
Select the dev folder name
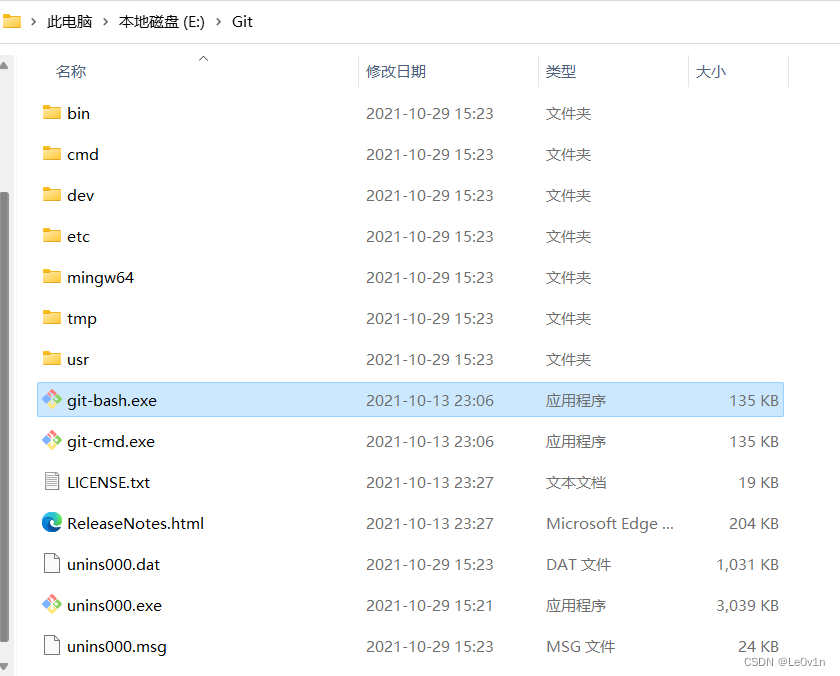pos(81,195)
